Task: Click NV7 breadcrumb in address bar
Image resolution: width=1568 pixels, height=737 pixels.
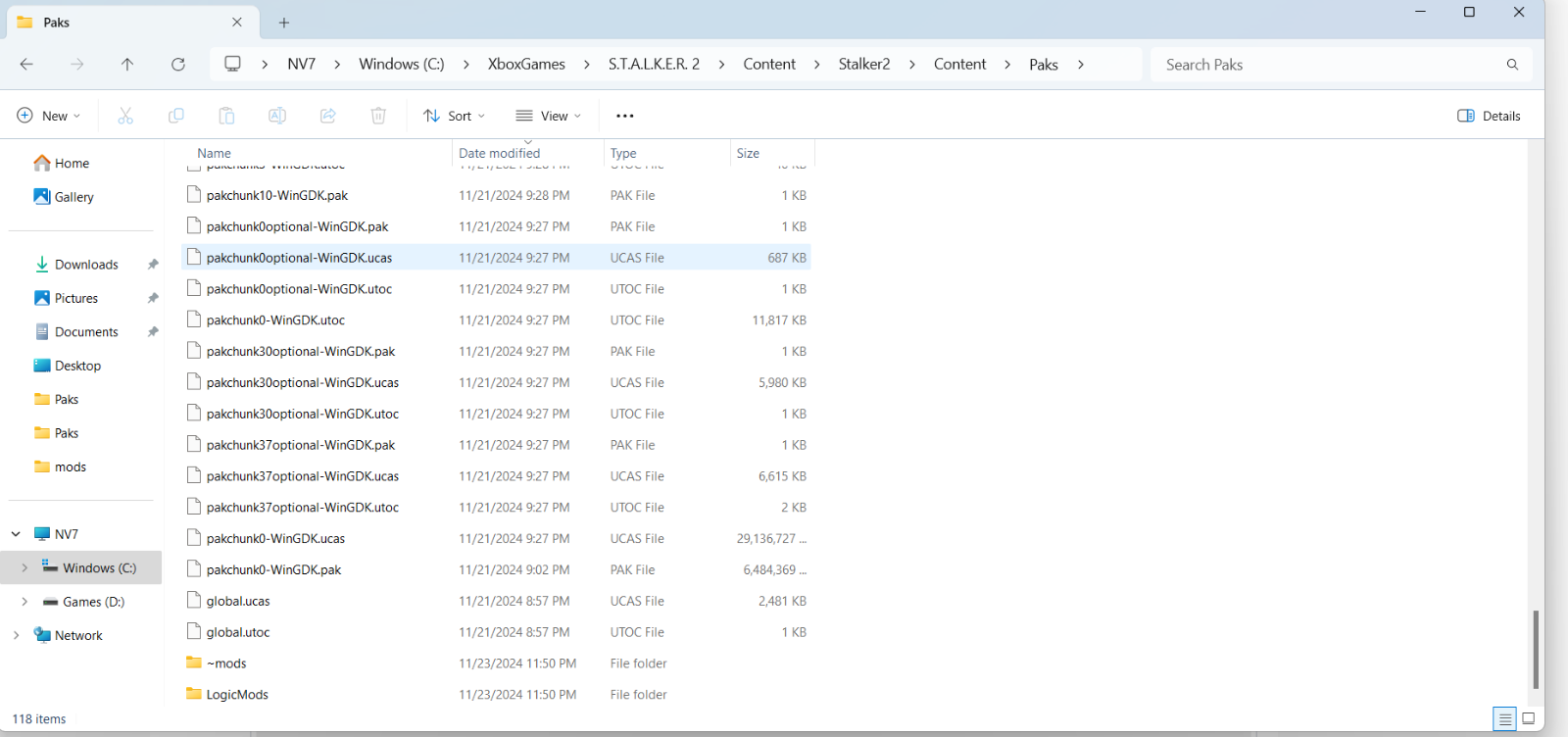Action: click(302, 64)
